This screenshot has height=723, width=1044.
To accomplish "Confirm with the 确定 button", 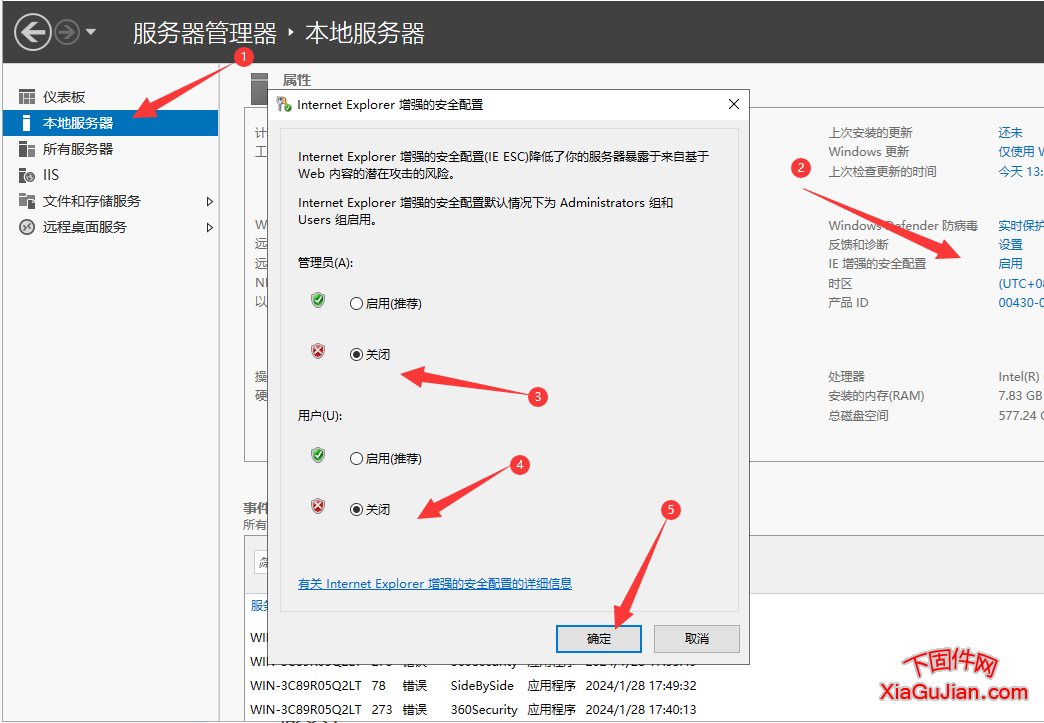I will pyautogui.click(x=599, y=638).
